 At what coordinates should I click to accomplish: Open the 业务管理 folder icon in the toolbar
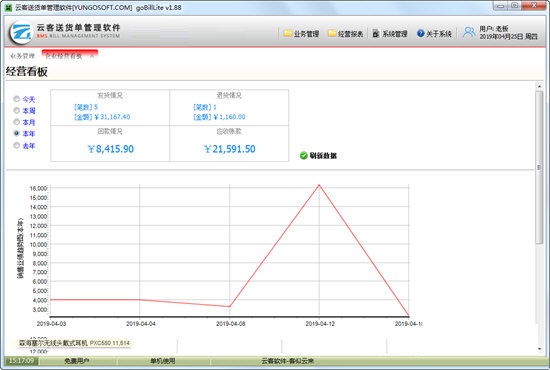(x=288, y=33)
